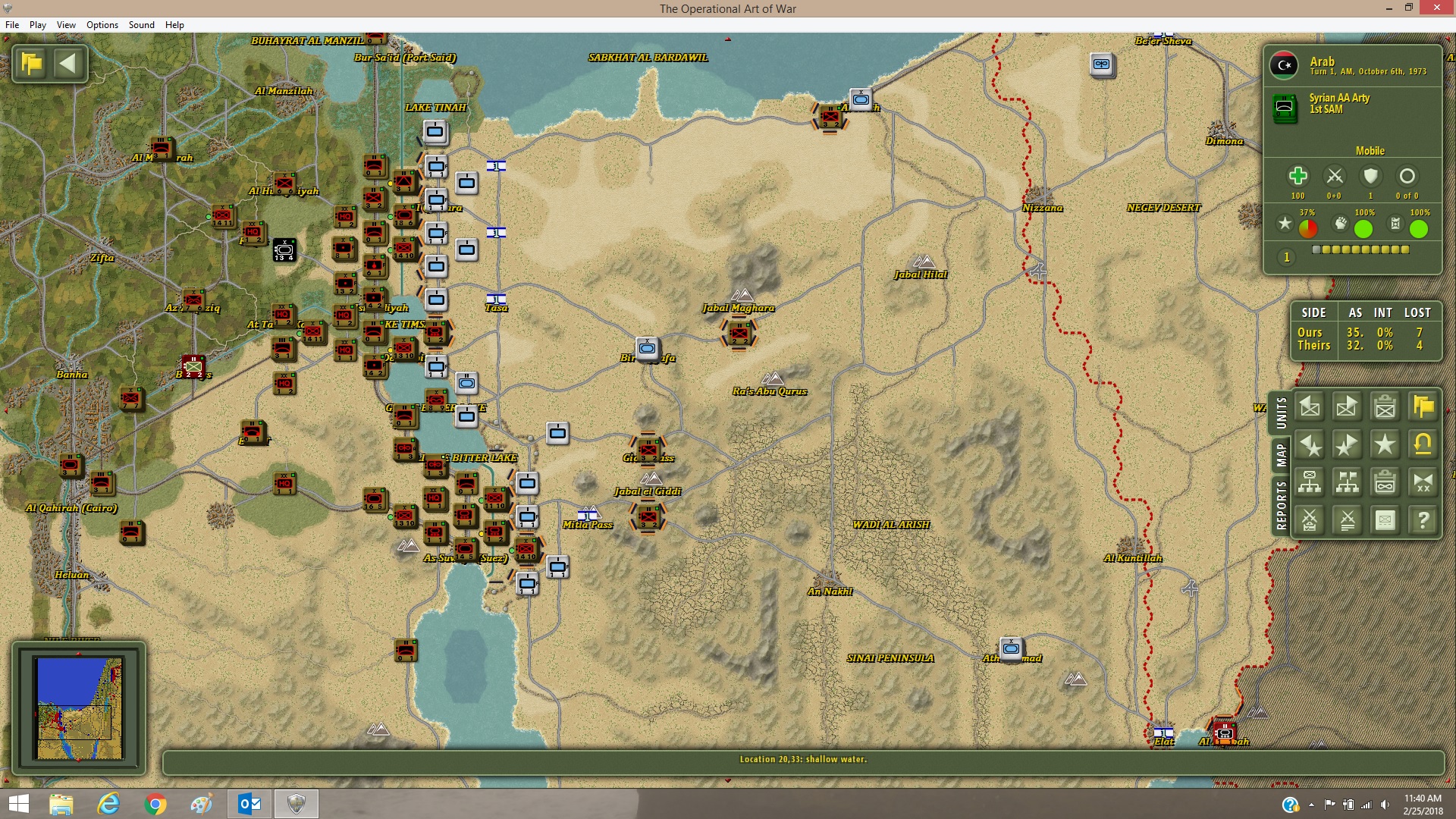Click the green Syrian AA Arty unit counter

click(x=1285, y=108)
